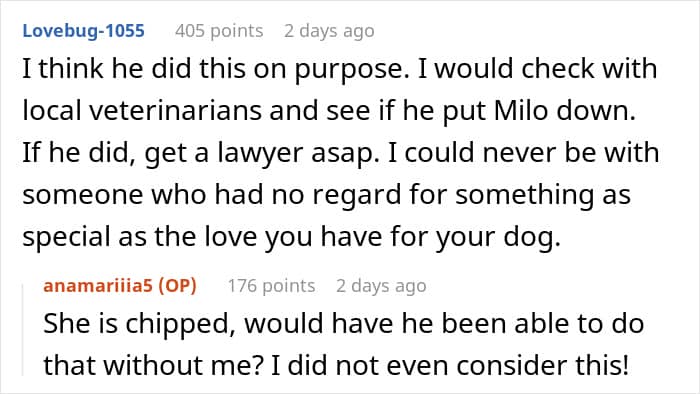Click the line ending 'for your dog.'
Image resolution: width=700 pixels, height=394 pixels.
pos(292,236)
